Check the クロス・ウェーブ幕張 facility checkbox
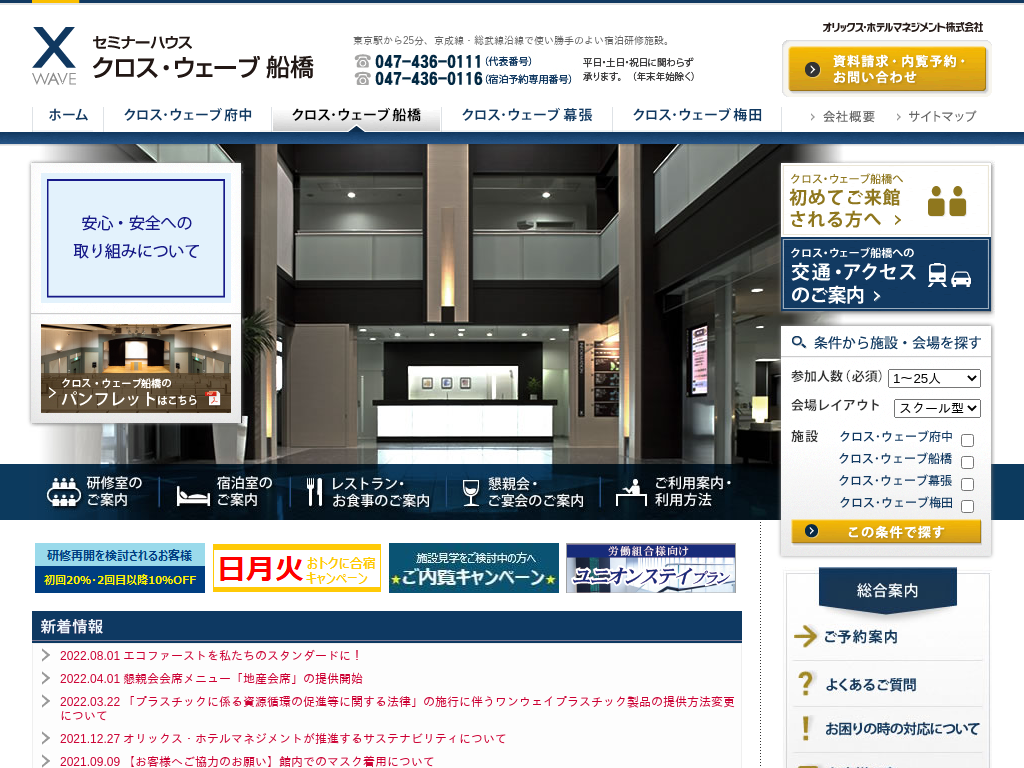Screen dimensions: 1024x768 (x=968, y=484)
